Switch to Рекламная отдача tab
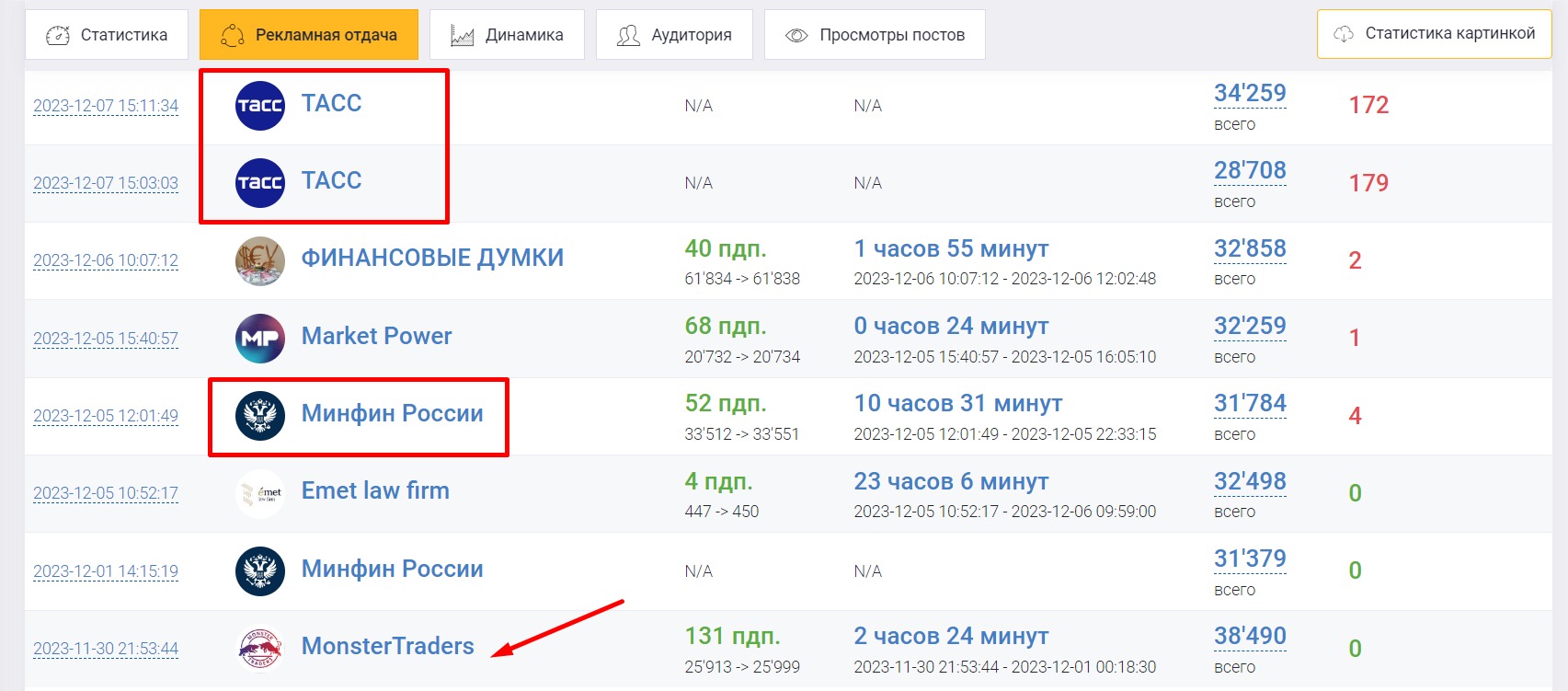 (x=309, y=35)
